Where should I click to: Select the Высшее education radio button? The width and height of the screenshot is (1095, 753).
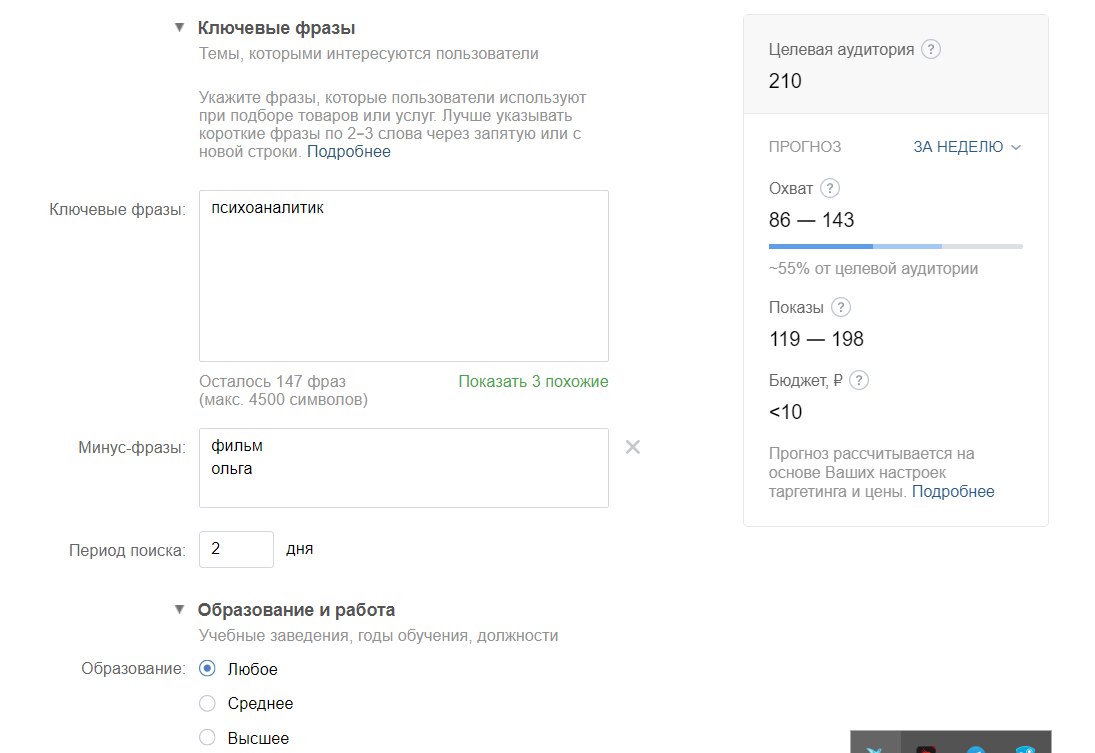207,738
